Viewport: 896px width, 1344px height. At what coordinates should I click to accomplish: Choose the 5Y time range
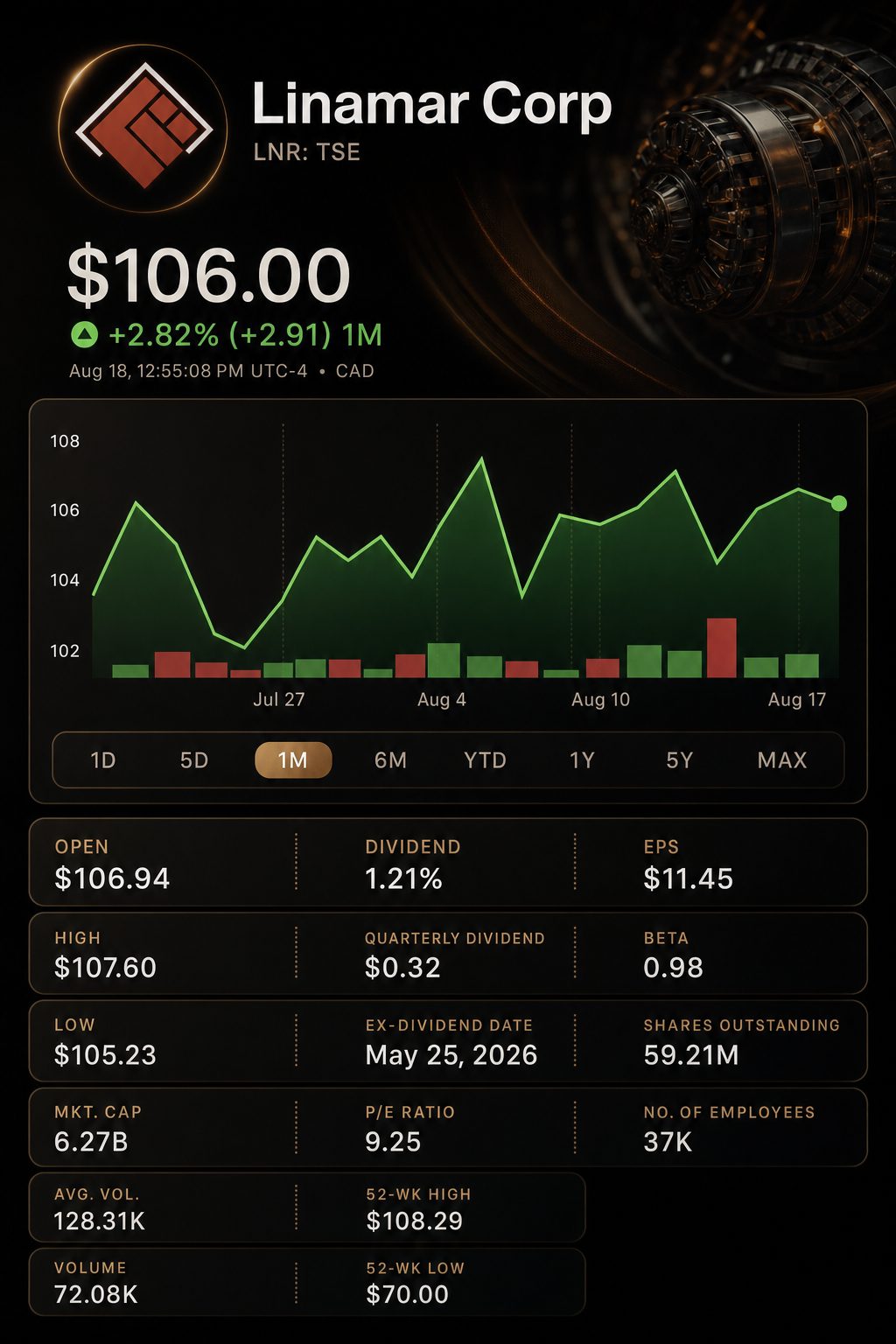coord(679,760)
